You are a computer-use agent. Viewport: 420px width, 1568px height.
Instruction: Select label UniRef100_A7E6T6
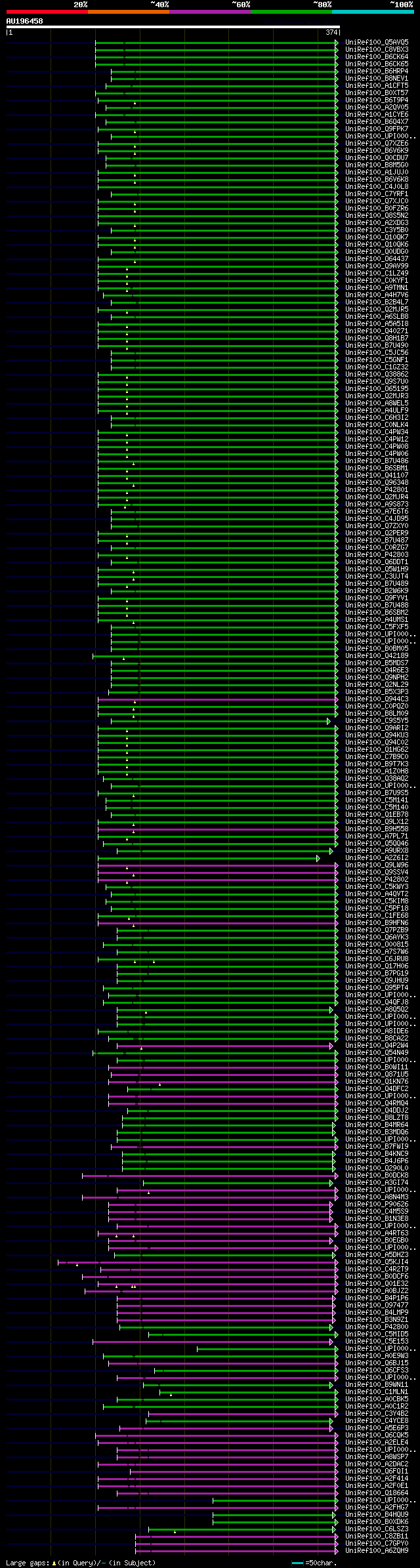[377, 511]
